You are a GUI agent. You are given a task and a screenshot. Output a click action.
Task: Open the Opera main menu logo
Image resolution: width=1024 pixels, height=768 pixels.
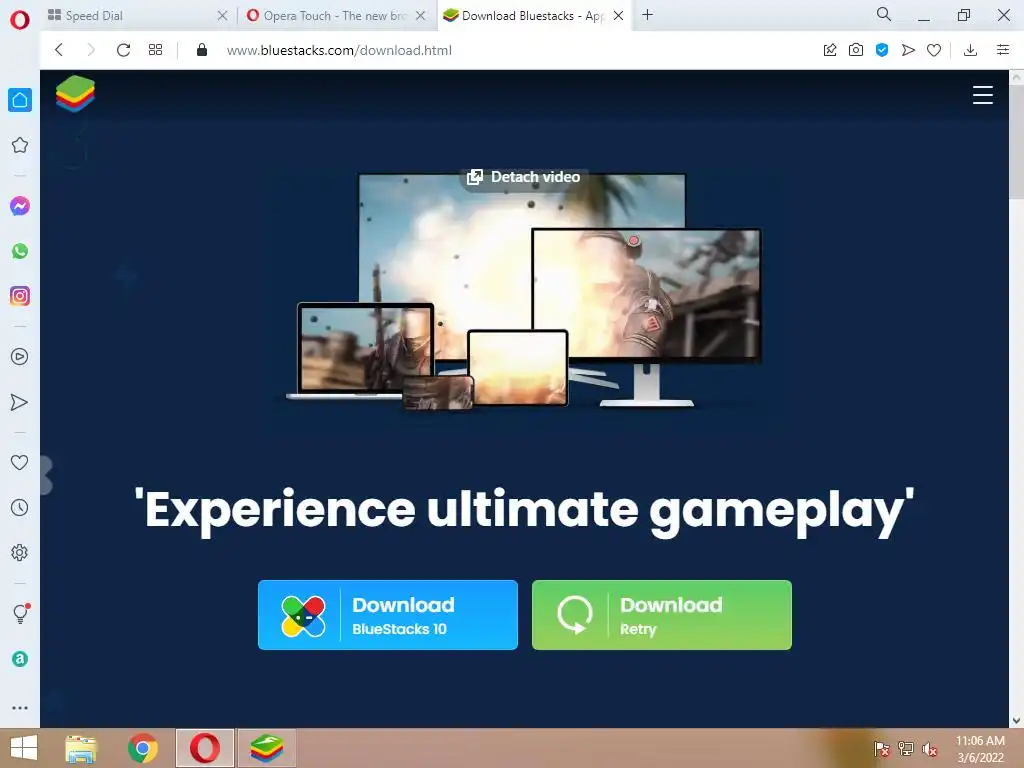click(x=20, y=20)
